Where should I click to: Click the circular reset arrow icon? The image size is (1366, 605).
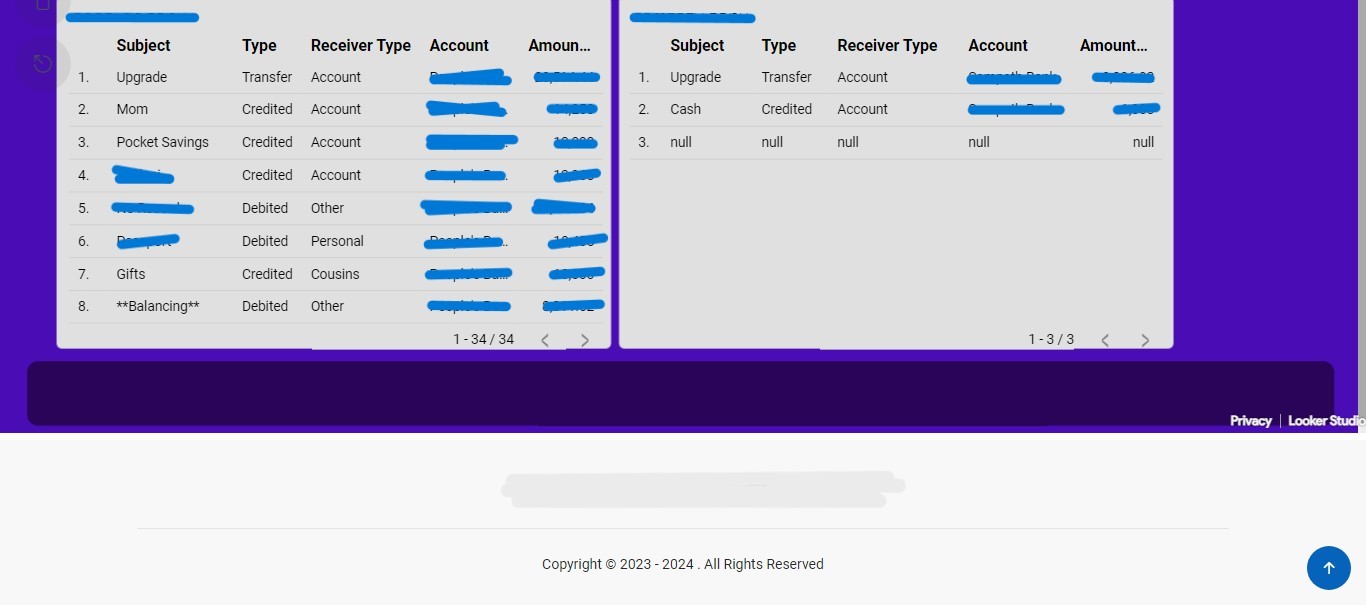[42, 64]
